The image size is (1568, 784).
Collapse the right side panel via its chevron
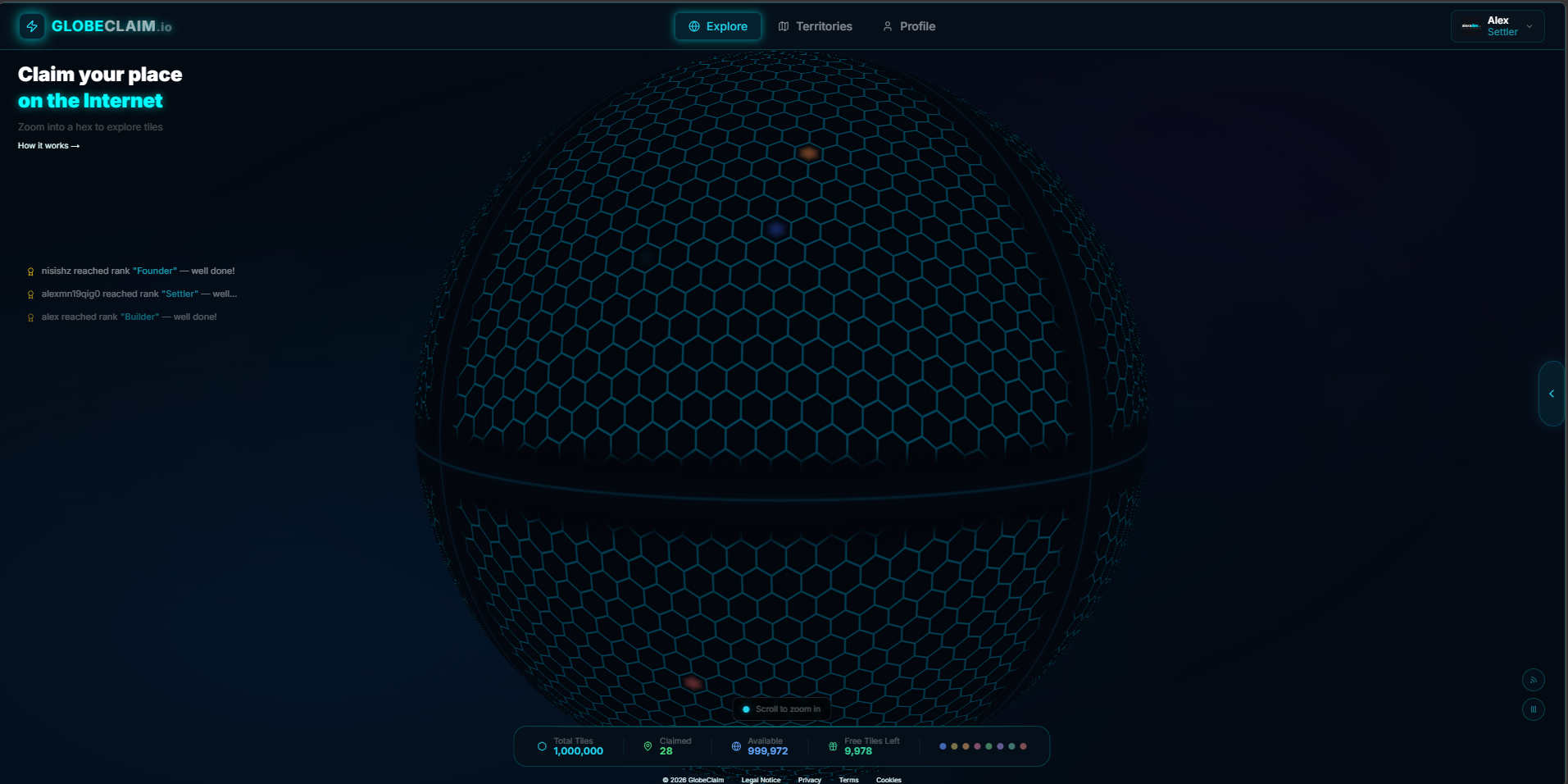pos(1552,393)
